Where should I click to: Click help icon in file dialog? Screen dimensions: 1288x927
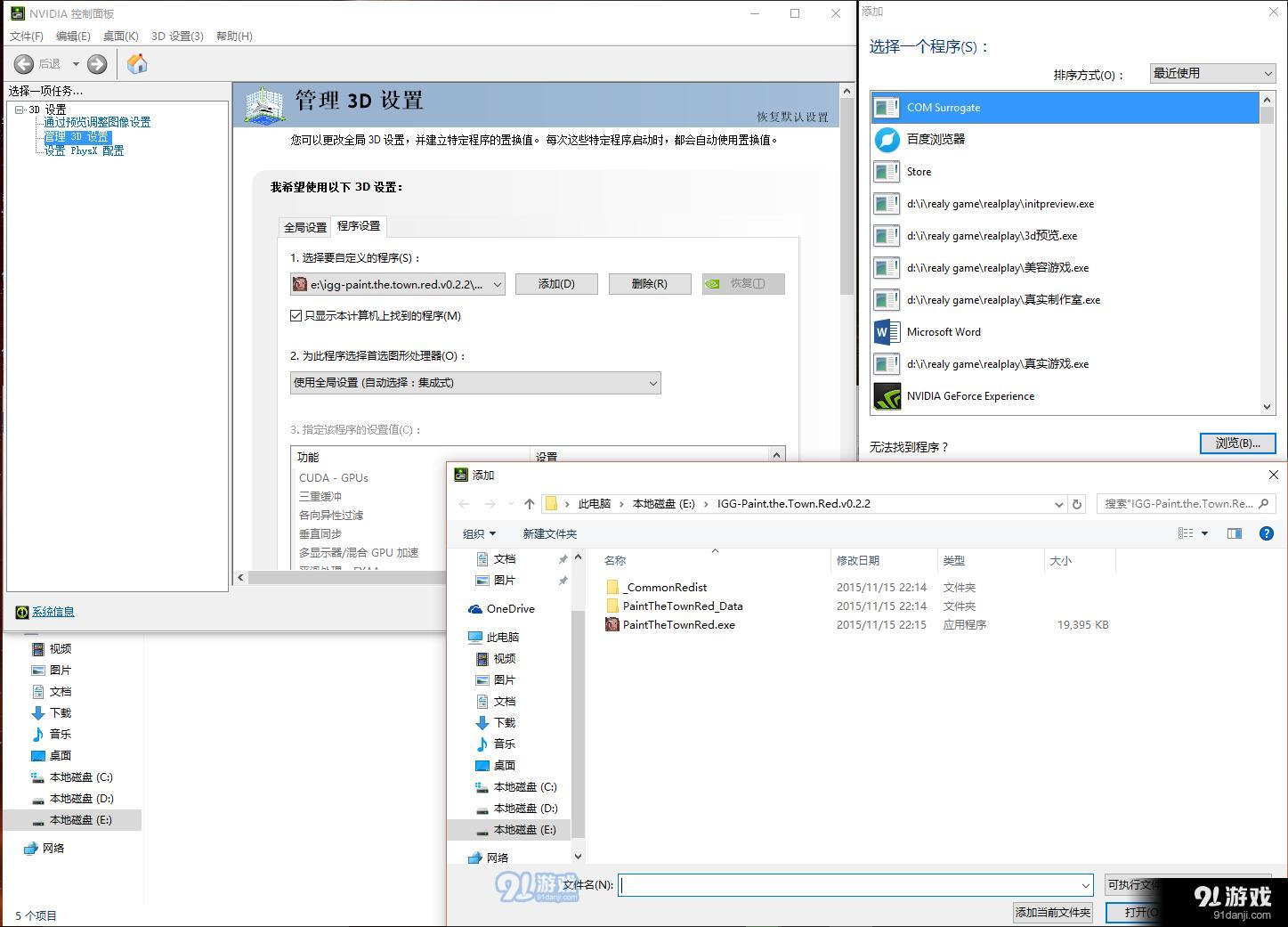(x=1267, y=533)
